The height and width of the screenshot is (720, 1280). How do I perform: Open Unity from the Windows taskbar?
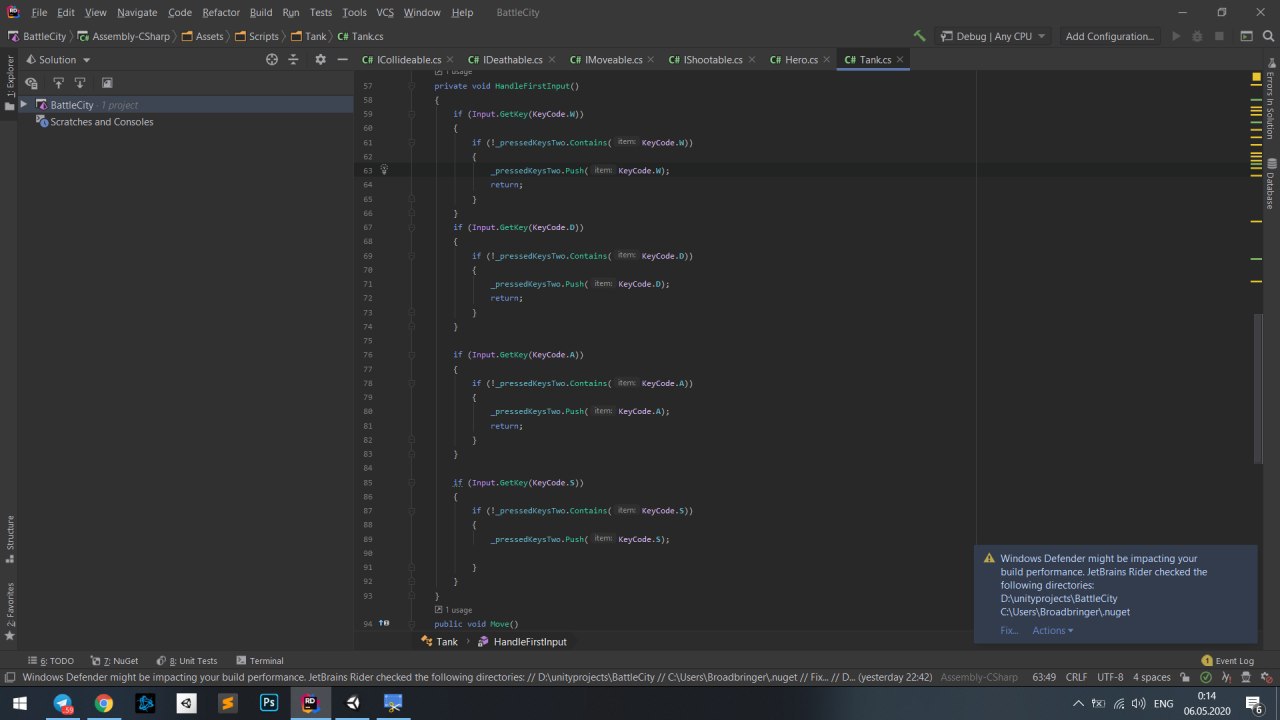coord(352,703)
